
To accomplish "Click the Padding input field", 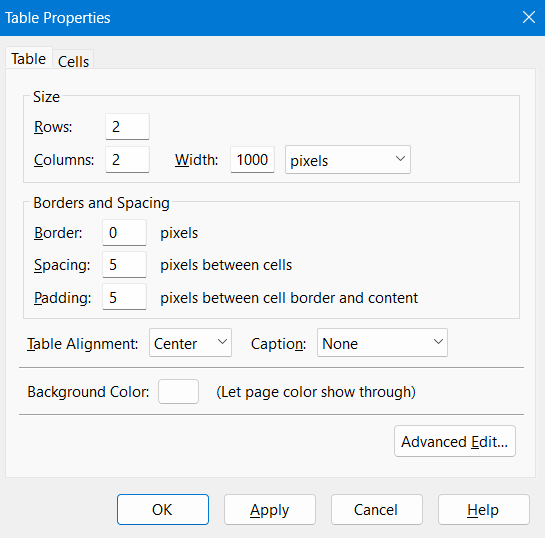I will click(124, 297).
